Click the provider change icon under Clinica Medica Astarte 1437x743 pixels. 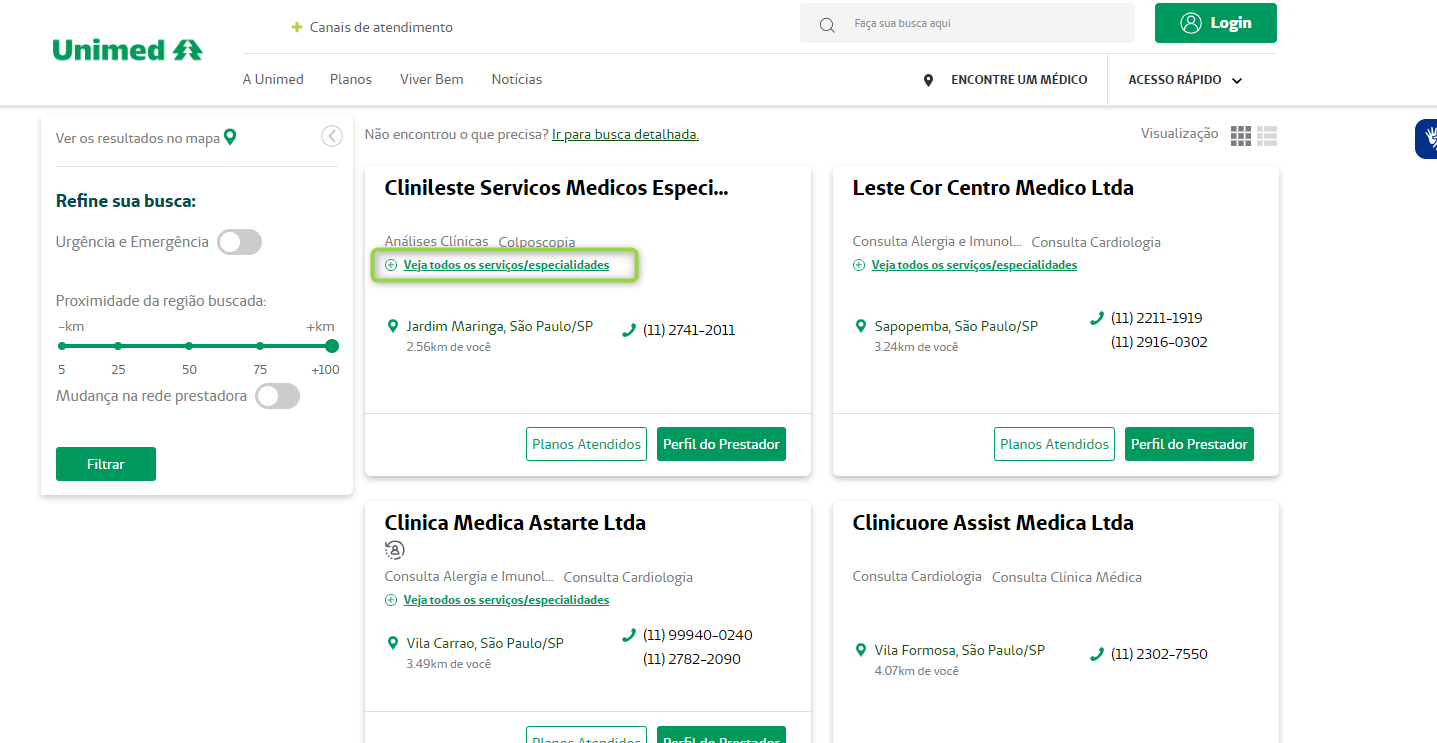click(395, 549)
